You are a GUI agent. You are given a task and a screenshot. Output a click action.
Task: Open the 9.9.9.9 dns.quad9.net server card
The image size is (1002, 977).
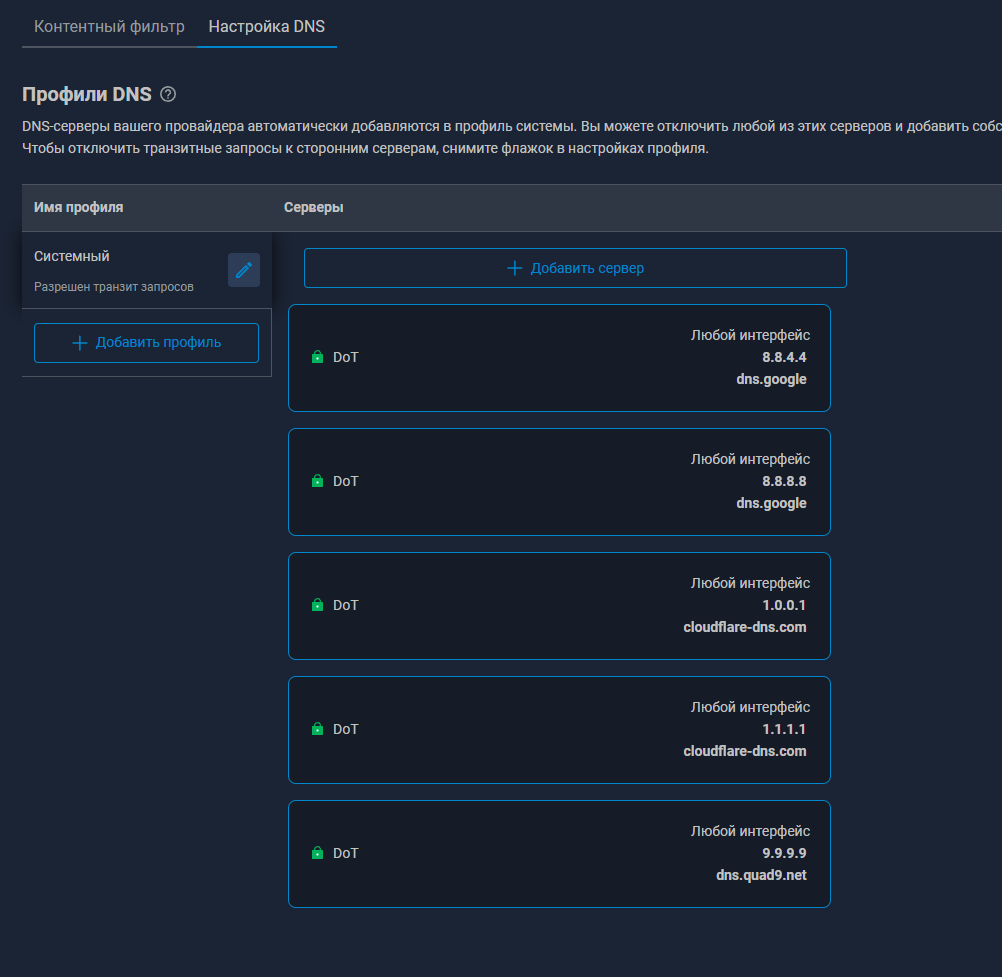click(x=559, y=854)
